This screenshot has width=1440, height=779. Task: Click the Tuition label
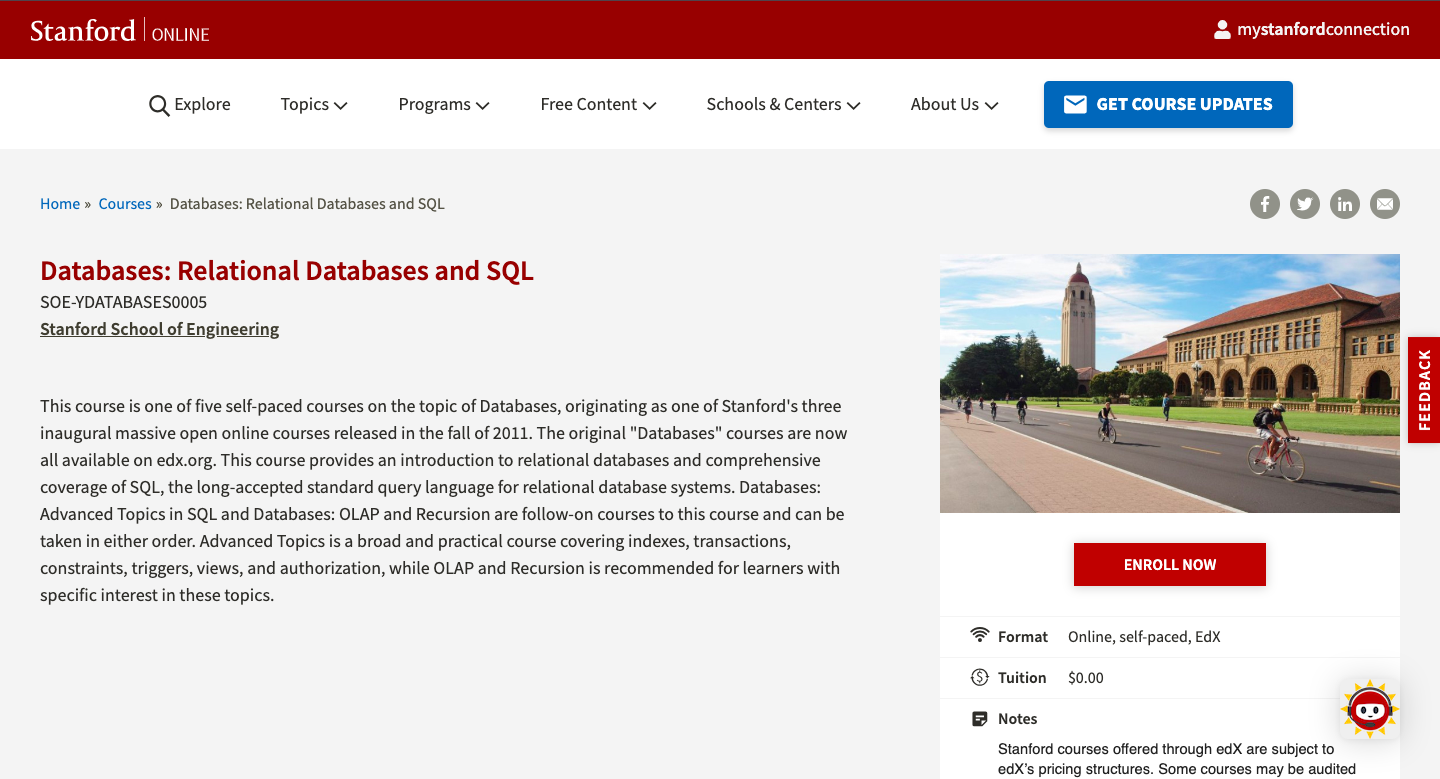(1022, 678)
